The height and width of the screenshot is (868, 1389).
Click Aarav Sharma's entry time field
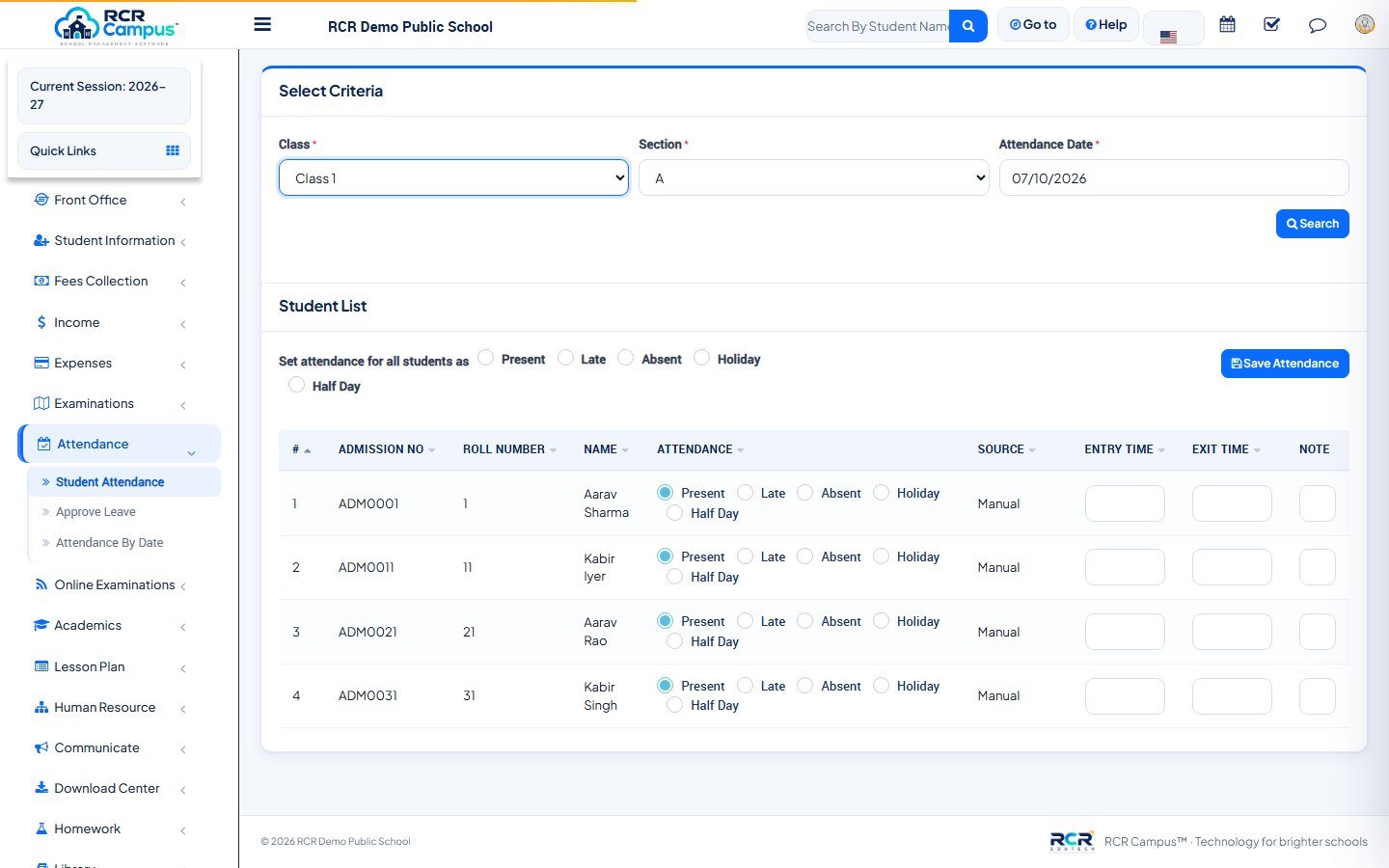tap(1125, 503)
